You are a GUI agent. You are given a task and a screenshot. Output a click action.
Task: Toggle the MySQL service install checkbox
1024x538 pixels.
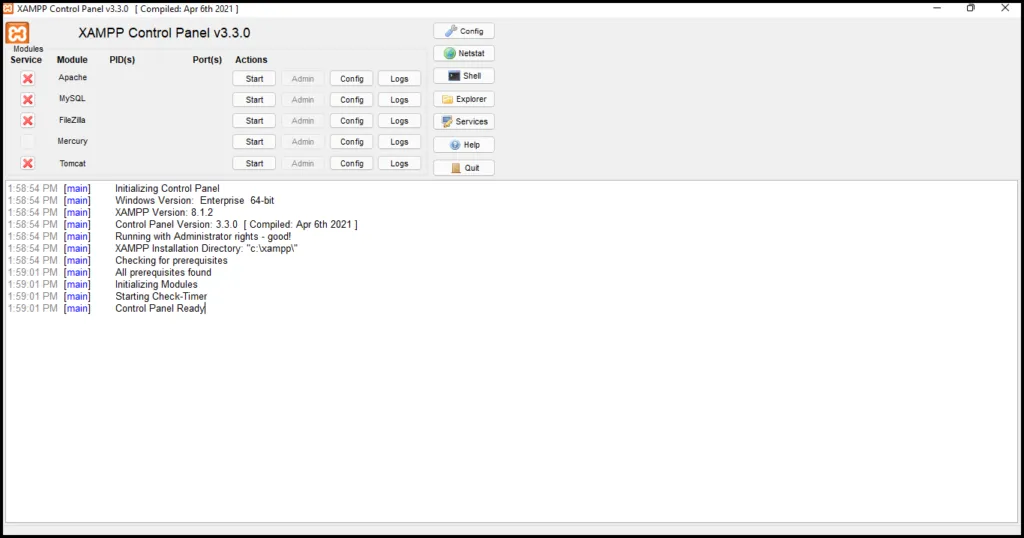[x=27, y=99]
